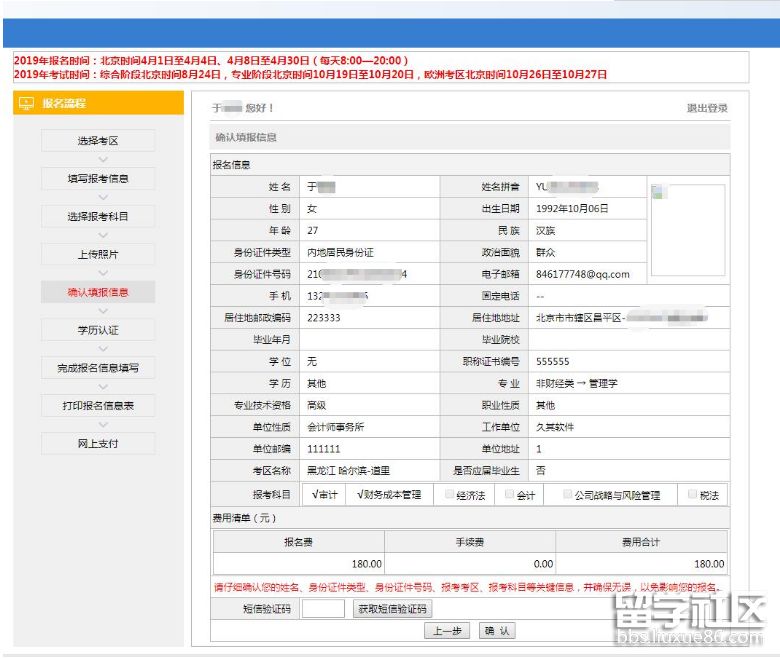780x659 pixels.
Task: Click the highlighted 确认填报信息 step
Action: point(98,292)
